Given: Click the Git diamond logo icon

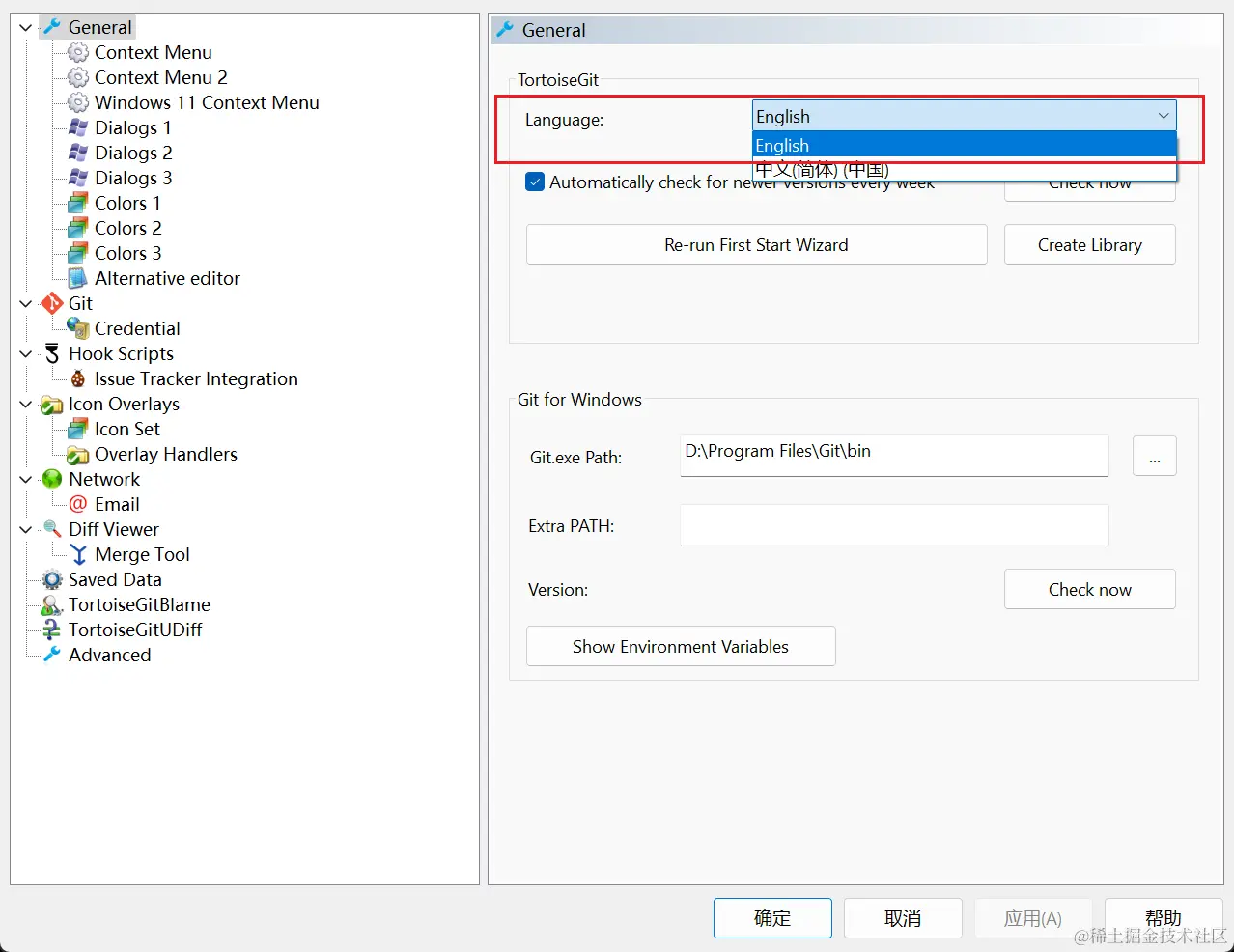Looking at the screenshot, I should 52,303.
